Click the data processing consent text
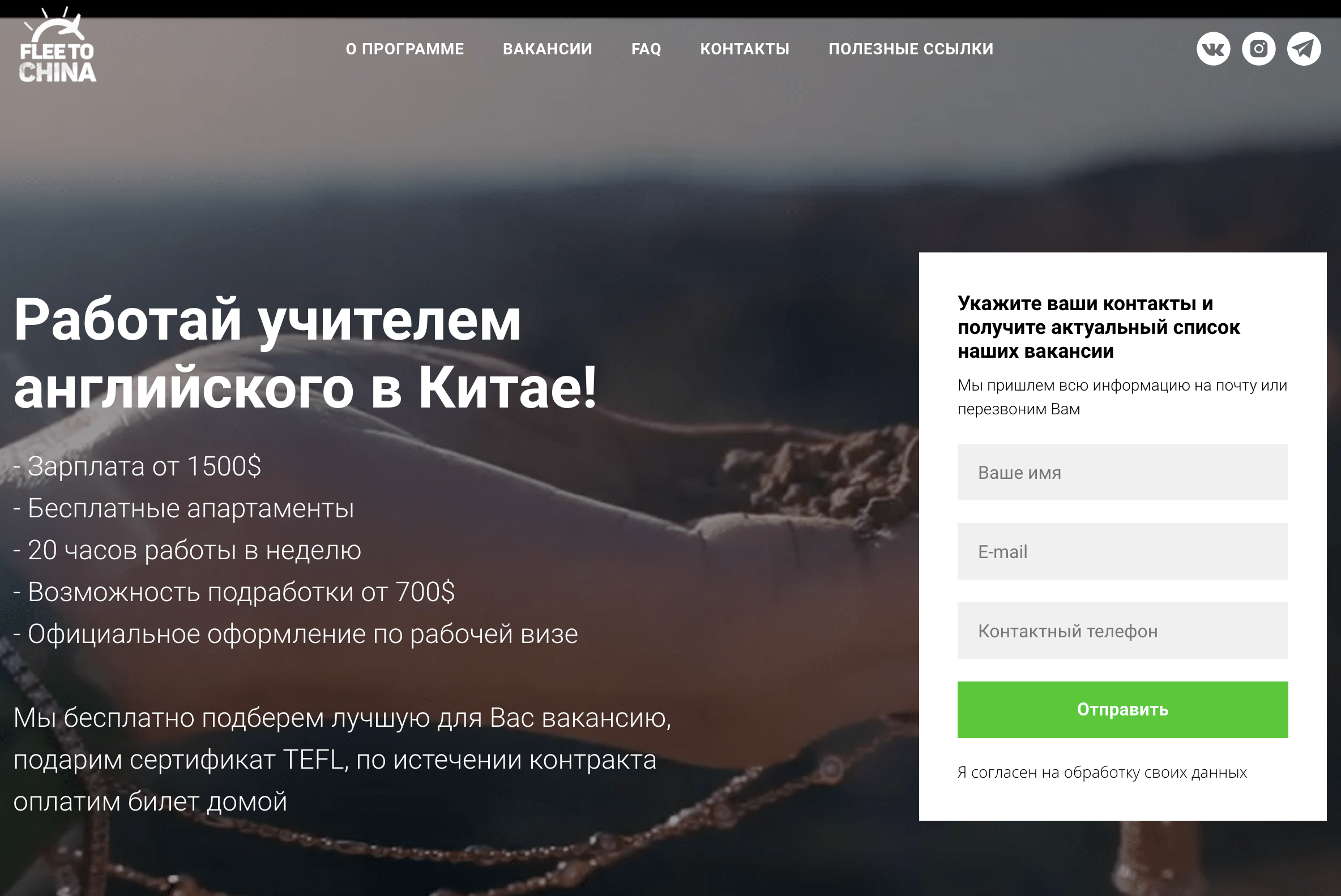Screen dimensions: 1341x896 [1102, 773]
